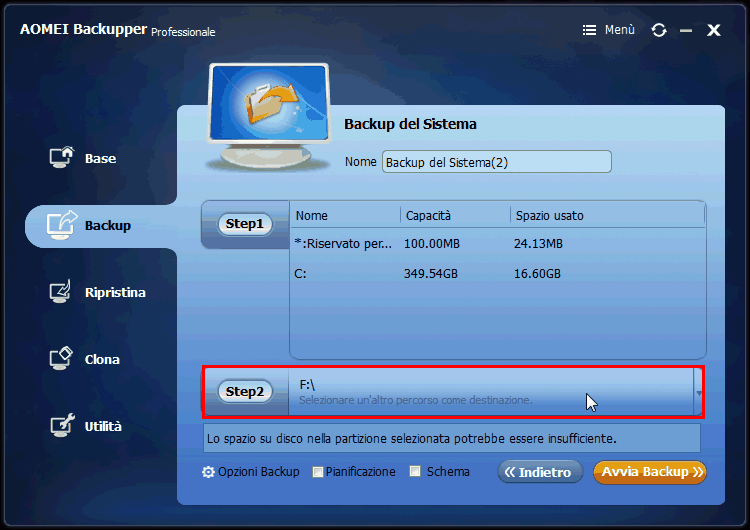Click the 'Professionale' edition label
The image size is (750, 530).
pyautogui.click(x=183, y=32)
